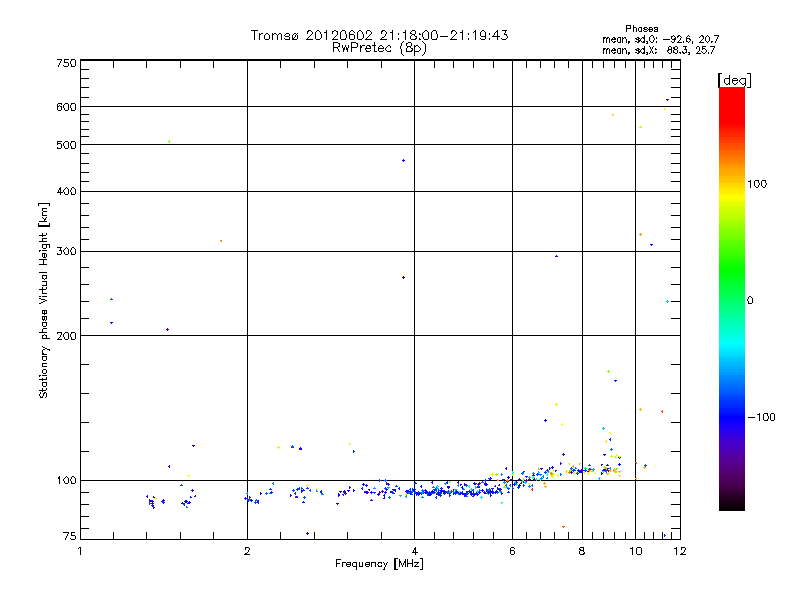
Task: Click the blue data point near 460 km
Action: [404, 161]
